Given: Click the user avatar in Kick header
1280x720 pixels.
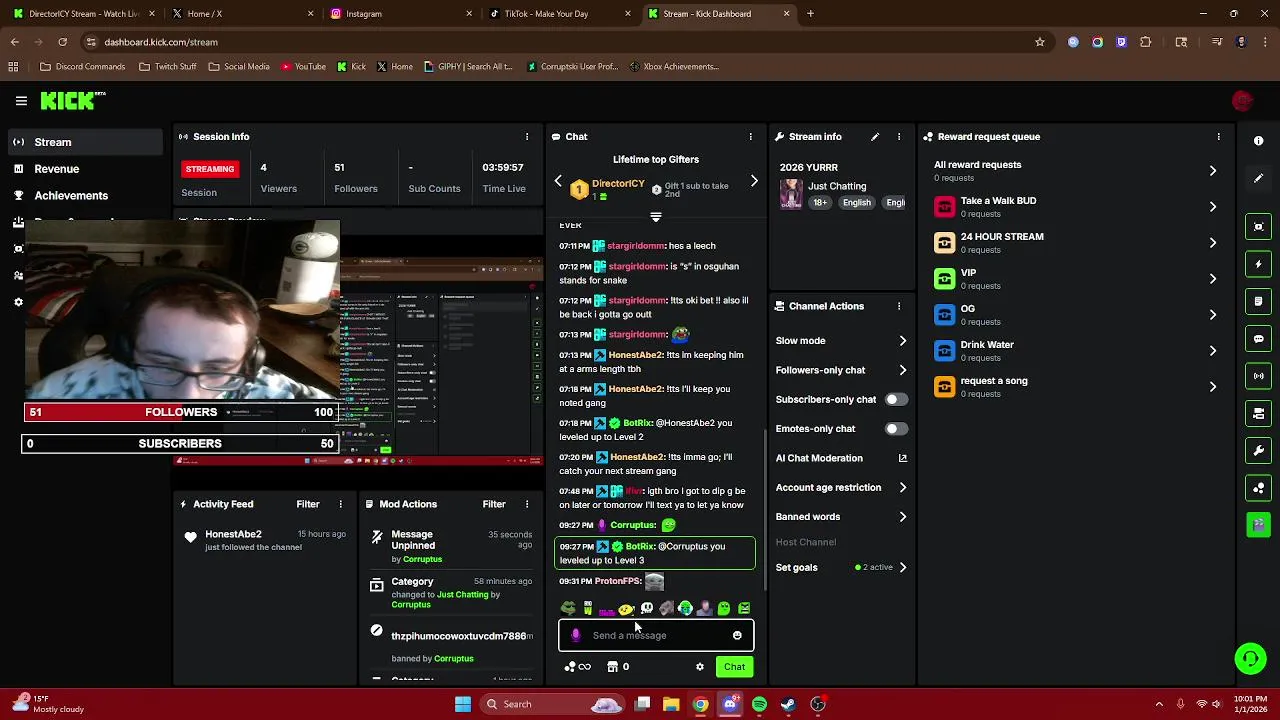Looking at the screenshot, I should click(x=1242, y=101).
